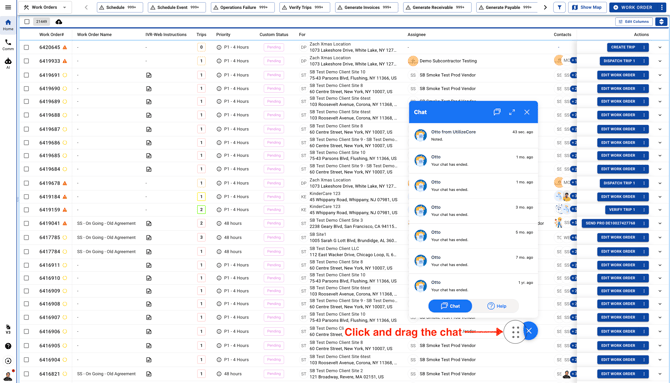Click the Edit Columns button
Image resolution: width=670 pixels, height=383 pixels.
click(634, 21)
